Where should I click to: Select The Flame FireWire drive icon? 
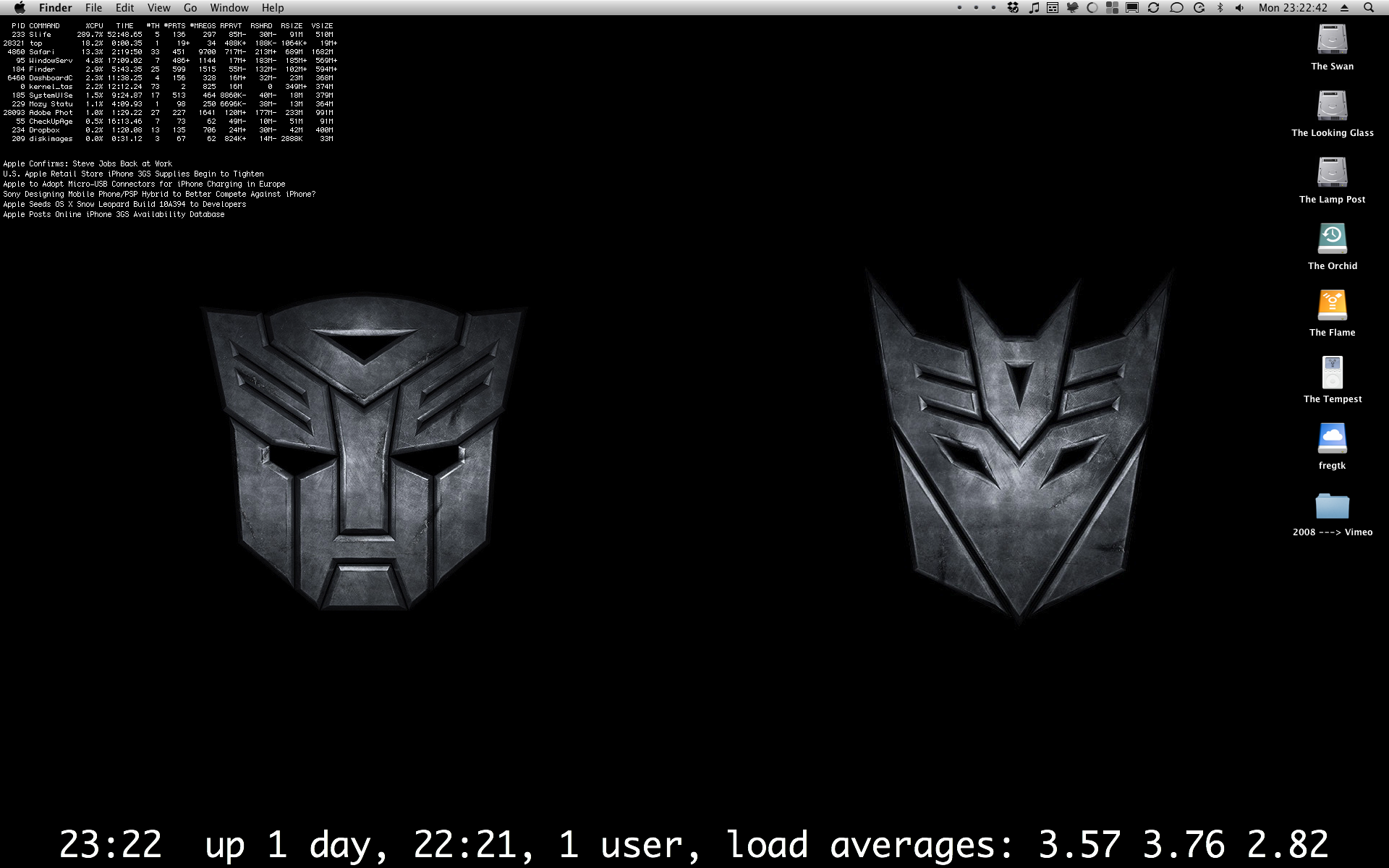coord(1332,306)
